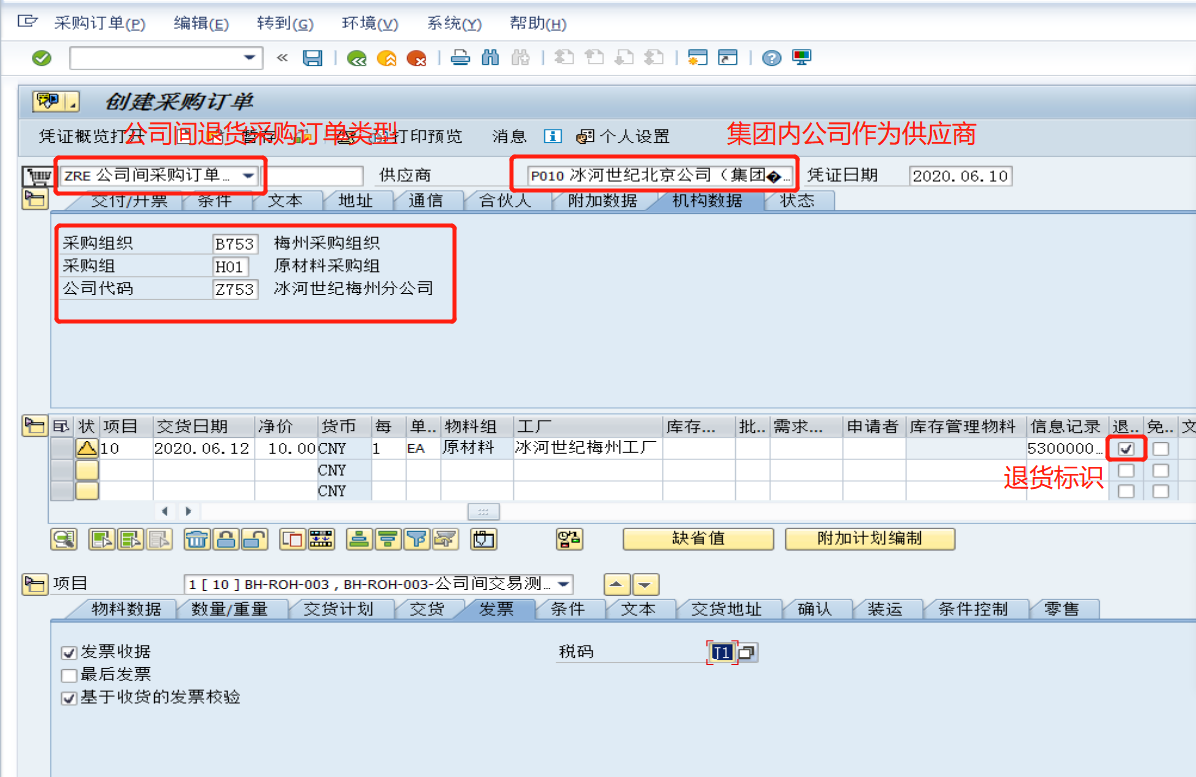Click the green checkmark Enter icon
The width and height of the screenshot is (1196, 777).
coord(41,57)
